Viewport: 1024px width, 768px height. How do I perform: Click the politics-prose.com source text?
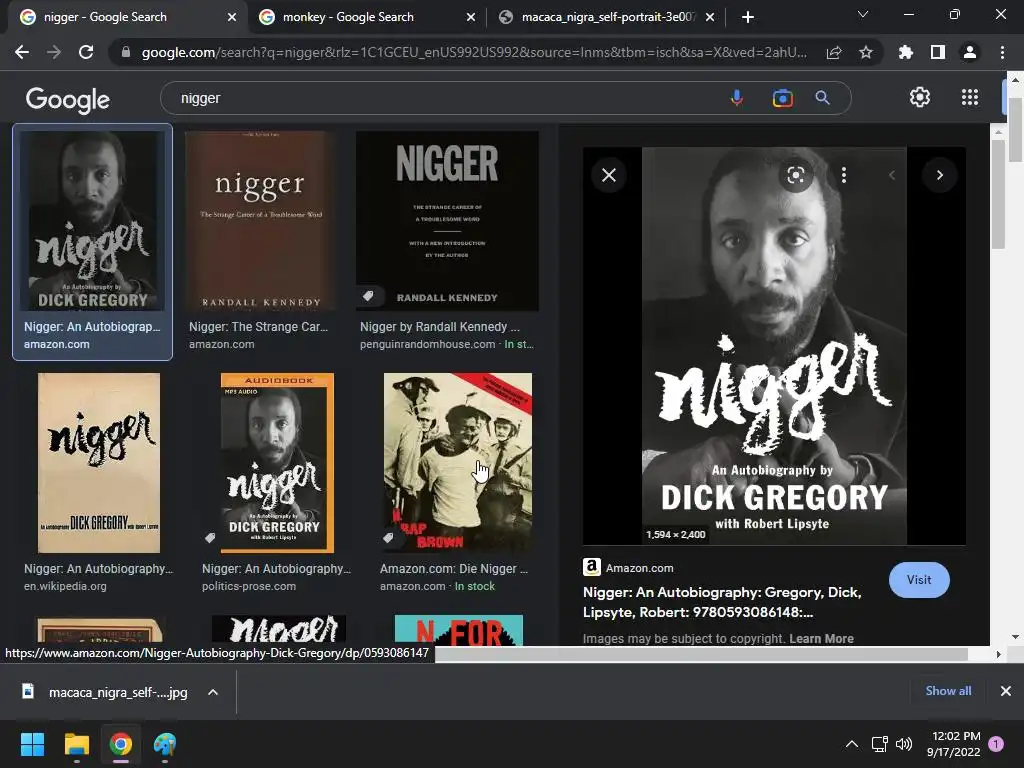249,586
